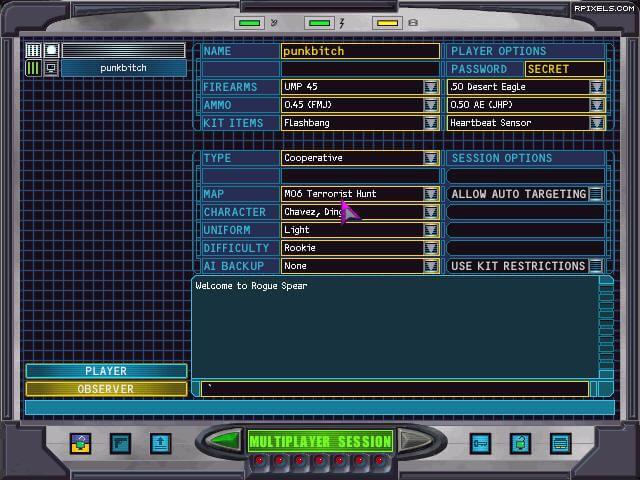The width and height of the screenshot is (640, 480).
Task: Click the middle icon in the bottom-right toolbar
Action: 520,442
